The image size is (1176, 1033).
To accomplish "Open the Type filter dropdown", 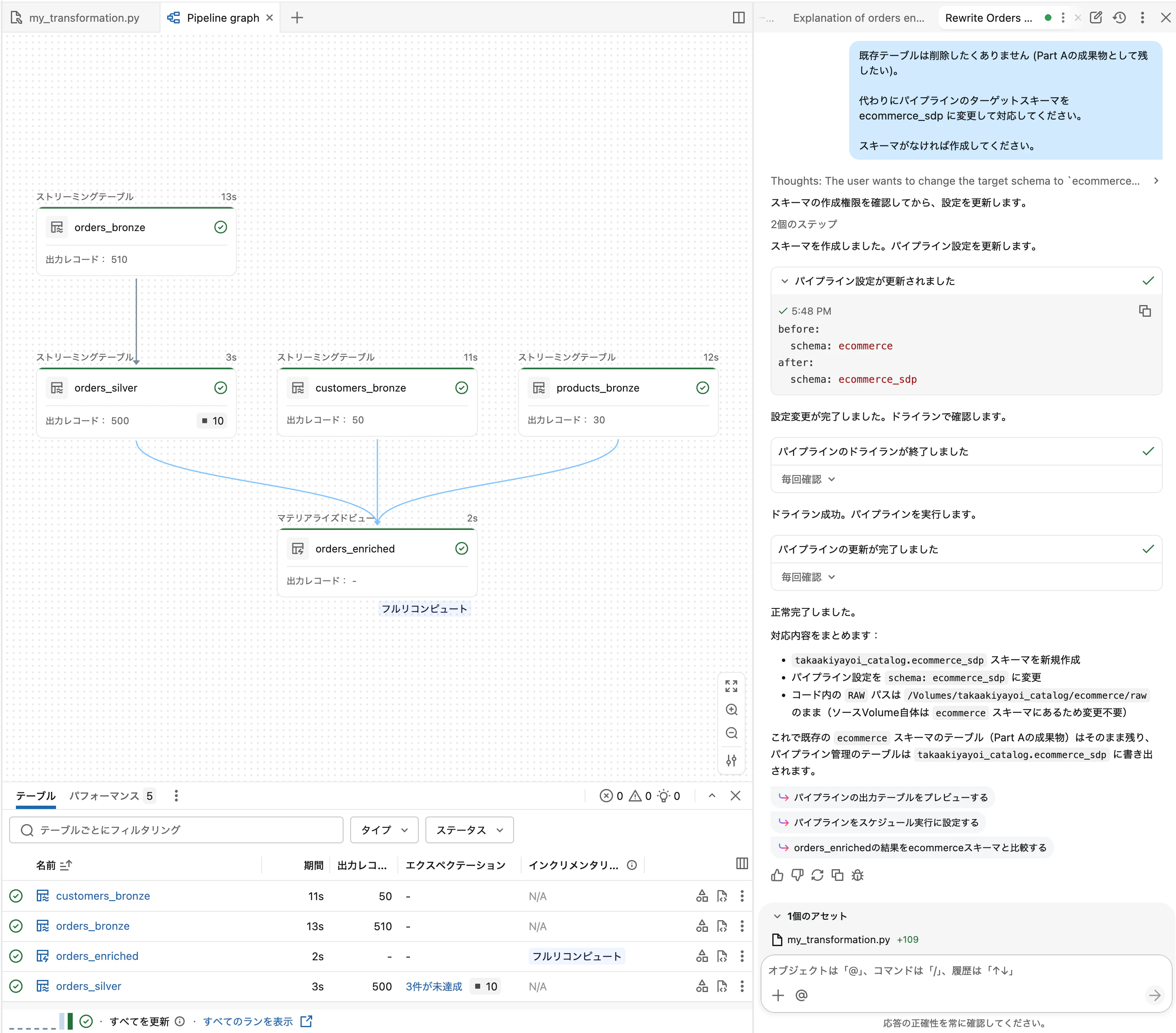I will click(x=384, y=829).
